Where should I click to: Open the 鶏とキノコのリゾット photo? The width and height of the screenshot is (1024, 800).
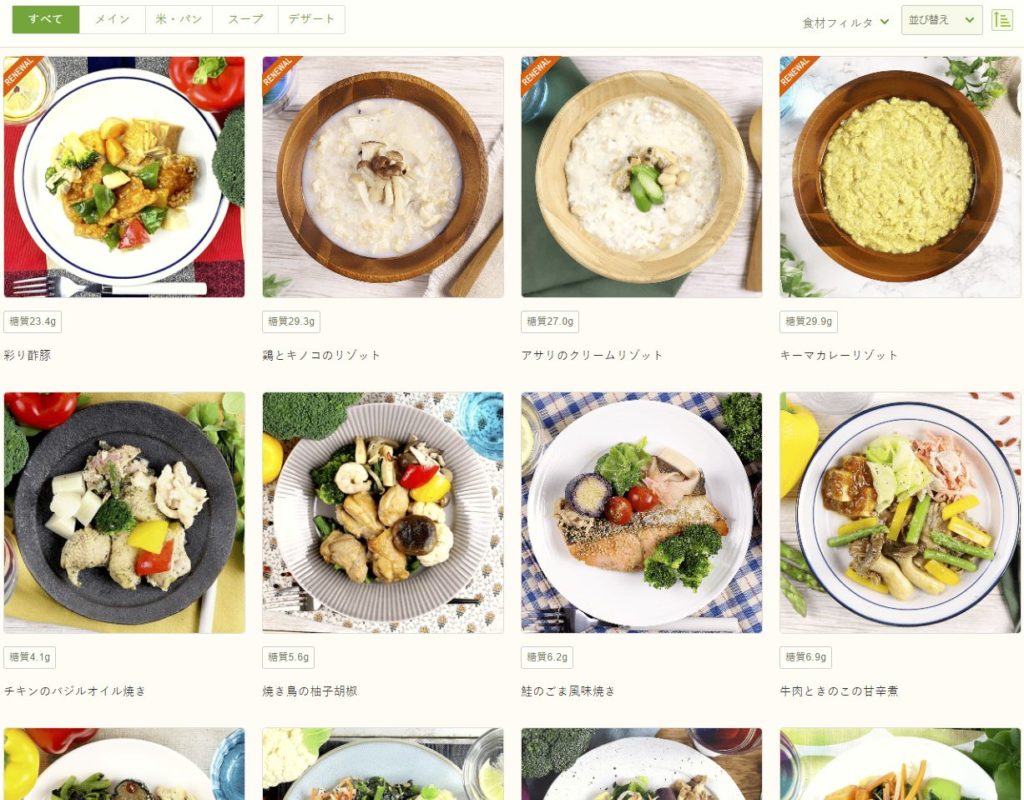click(x=383, y=176)
